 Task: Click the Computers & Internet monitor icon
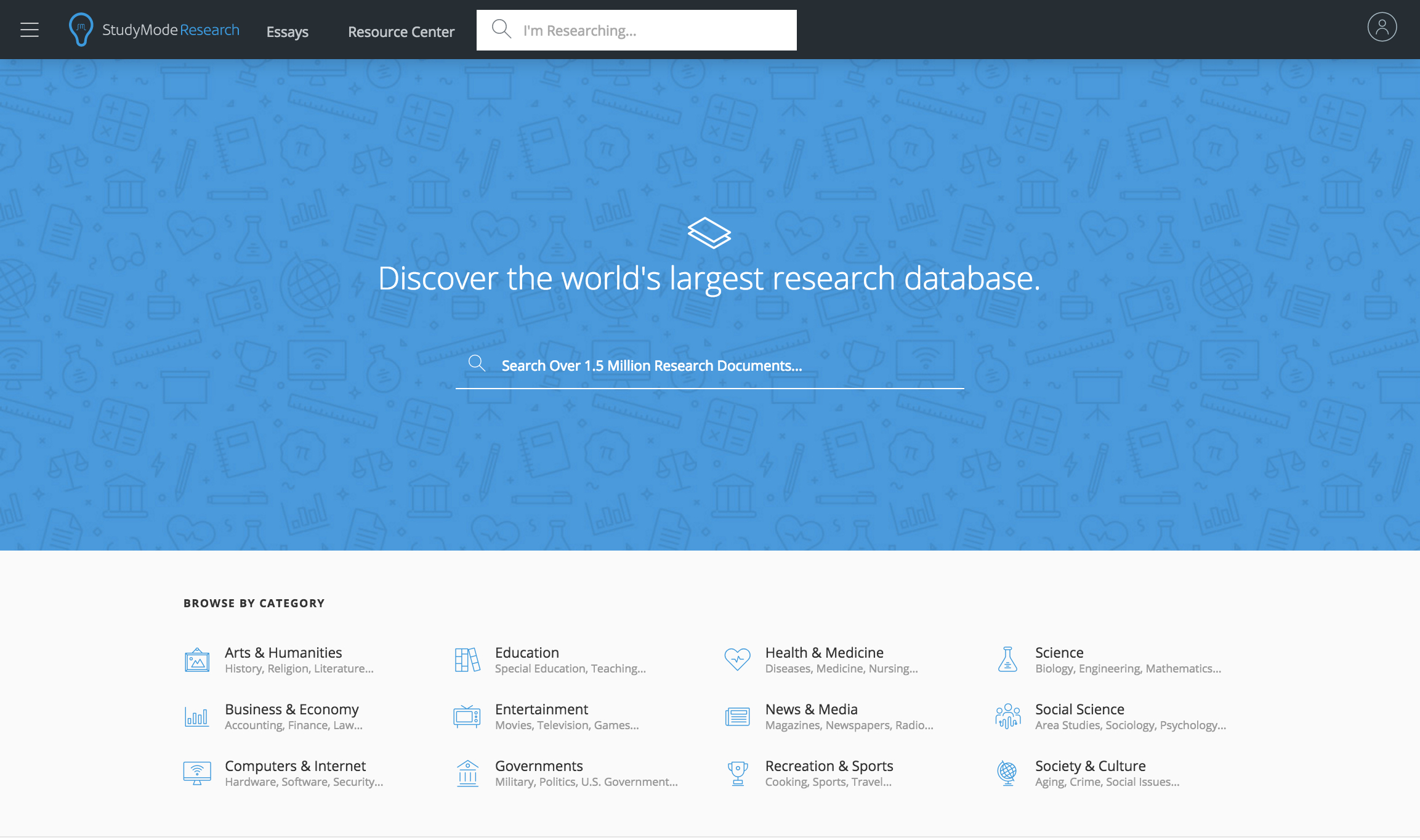click(197, 773)
